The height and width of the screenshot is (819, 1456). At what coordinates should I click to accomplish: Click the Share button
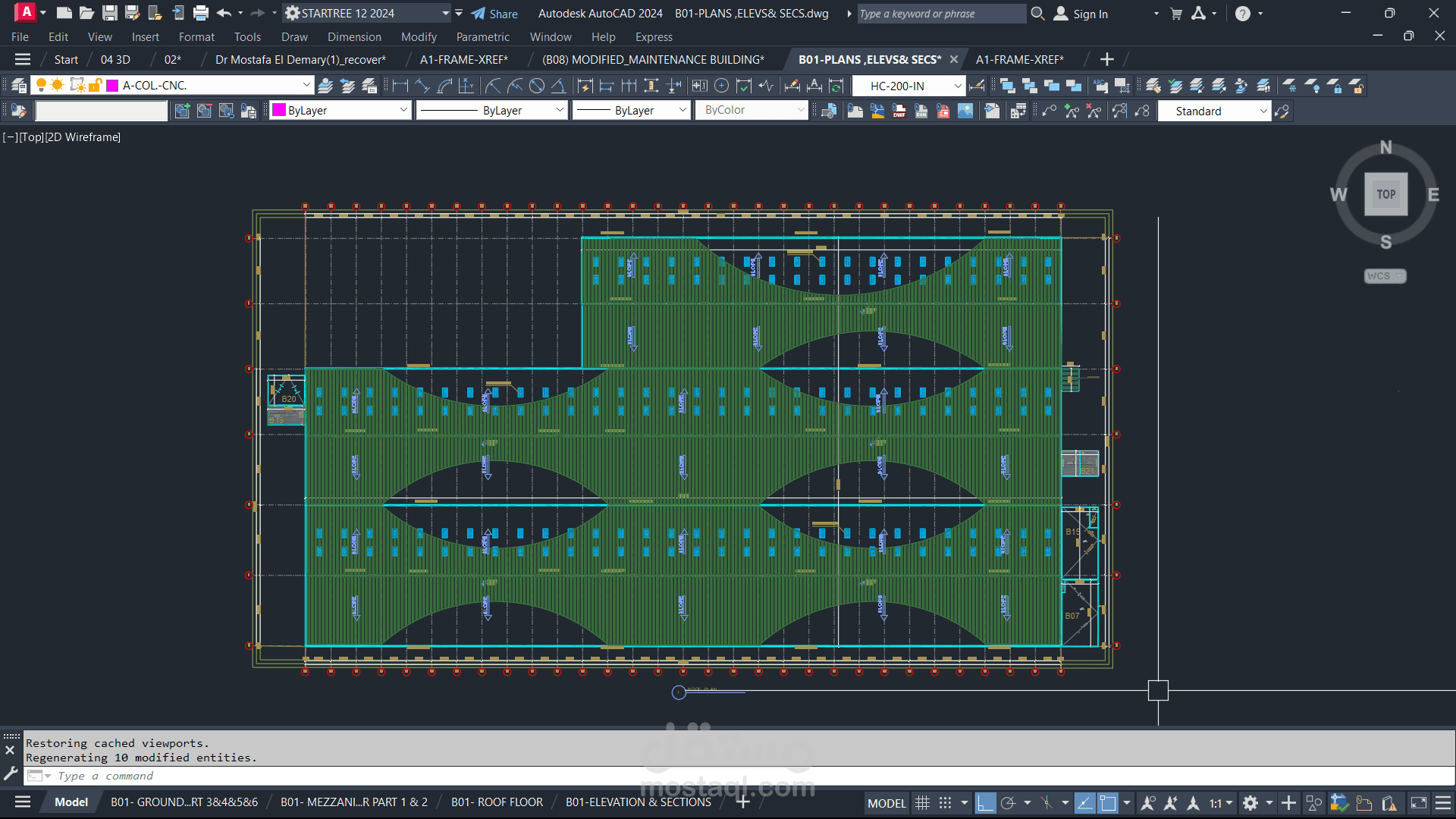click(x=494, y=14)
